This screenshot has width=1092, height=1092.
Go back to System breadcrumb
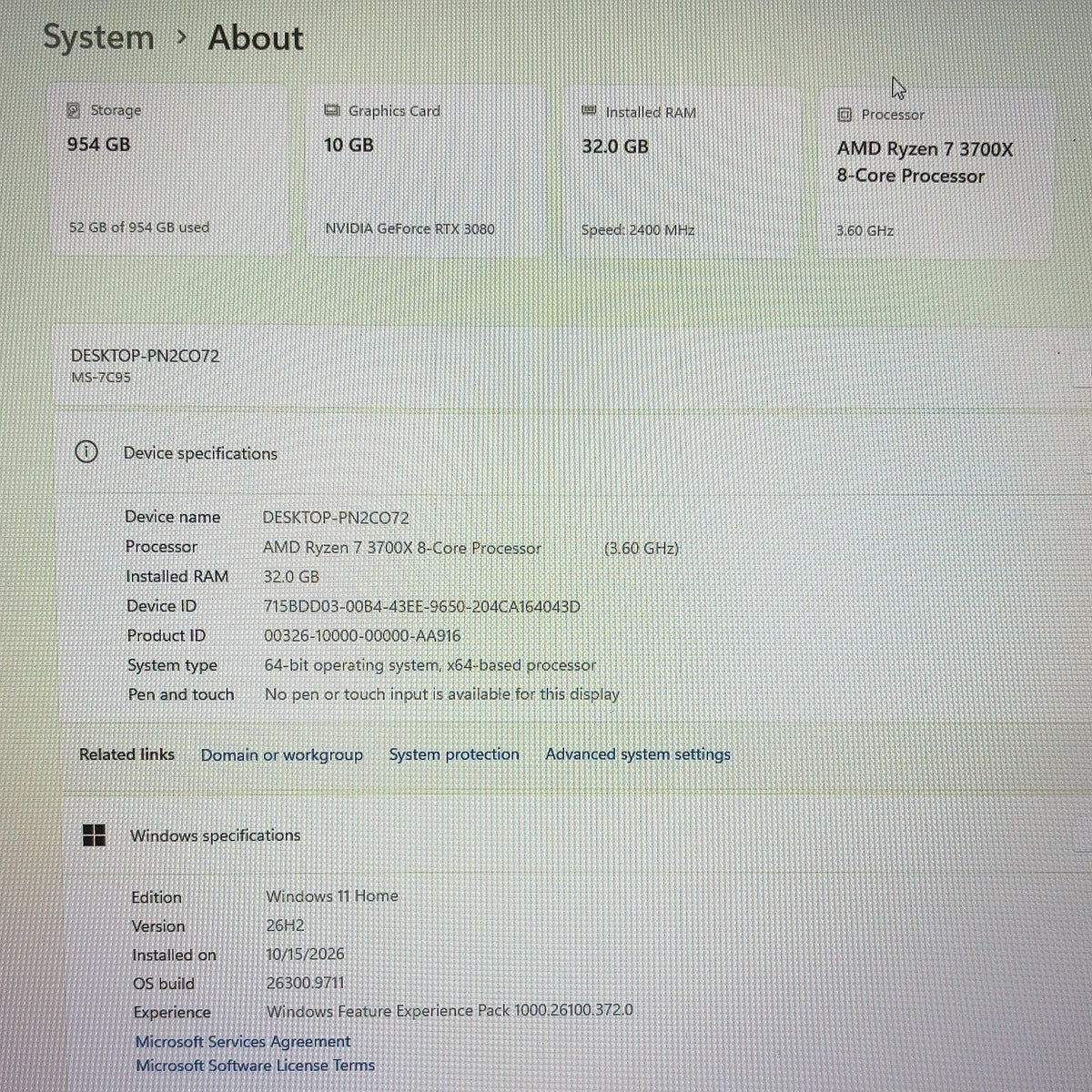(98, 37)
